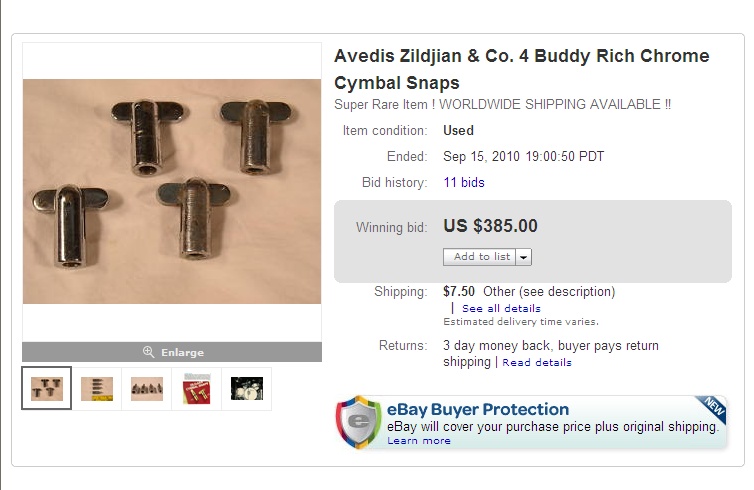
Task: Open the Add to list dropdown arrow
Action: tap(525, 257)
